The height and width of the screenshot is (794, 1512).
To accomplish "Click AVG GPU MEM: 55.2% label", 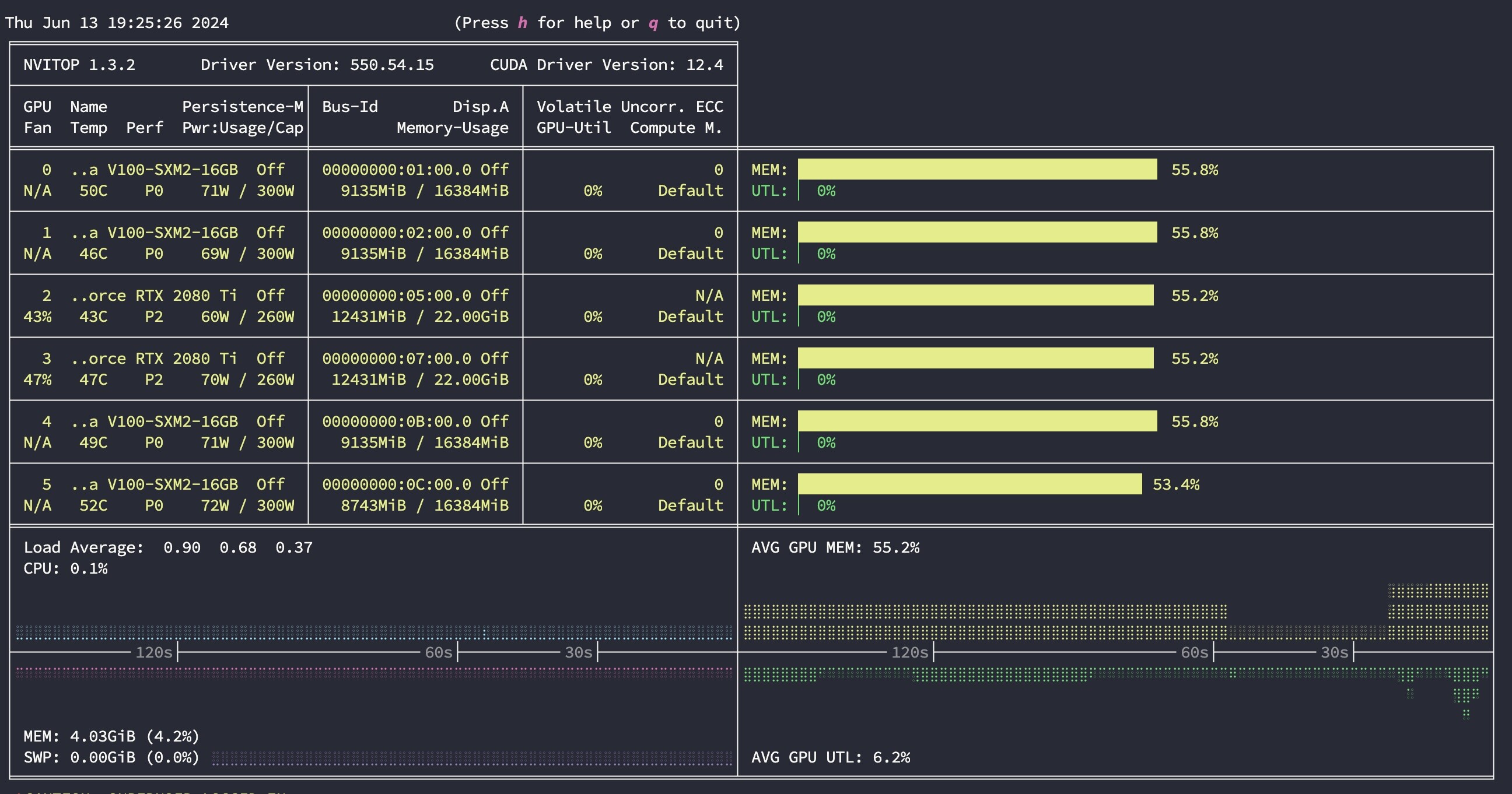I will pyautogui.click(x=835, y=547).
